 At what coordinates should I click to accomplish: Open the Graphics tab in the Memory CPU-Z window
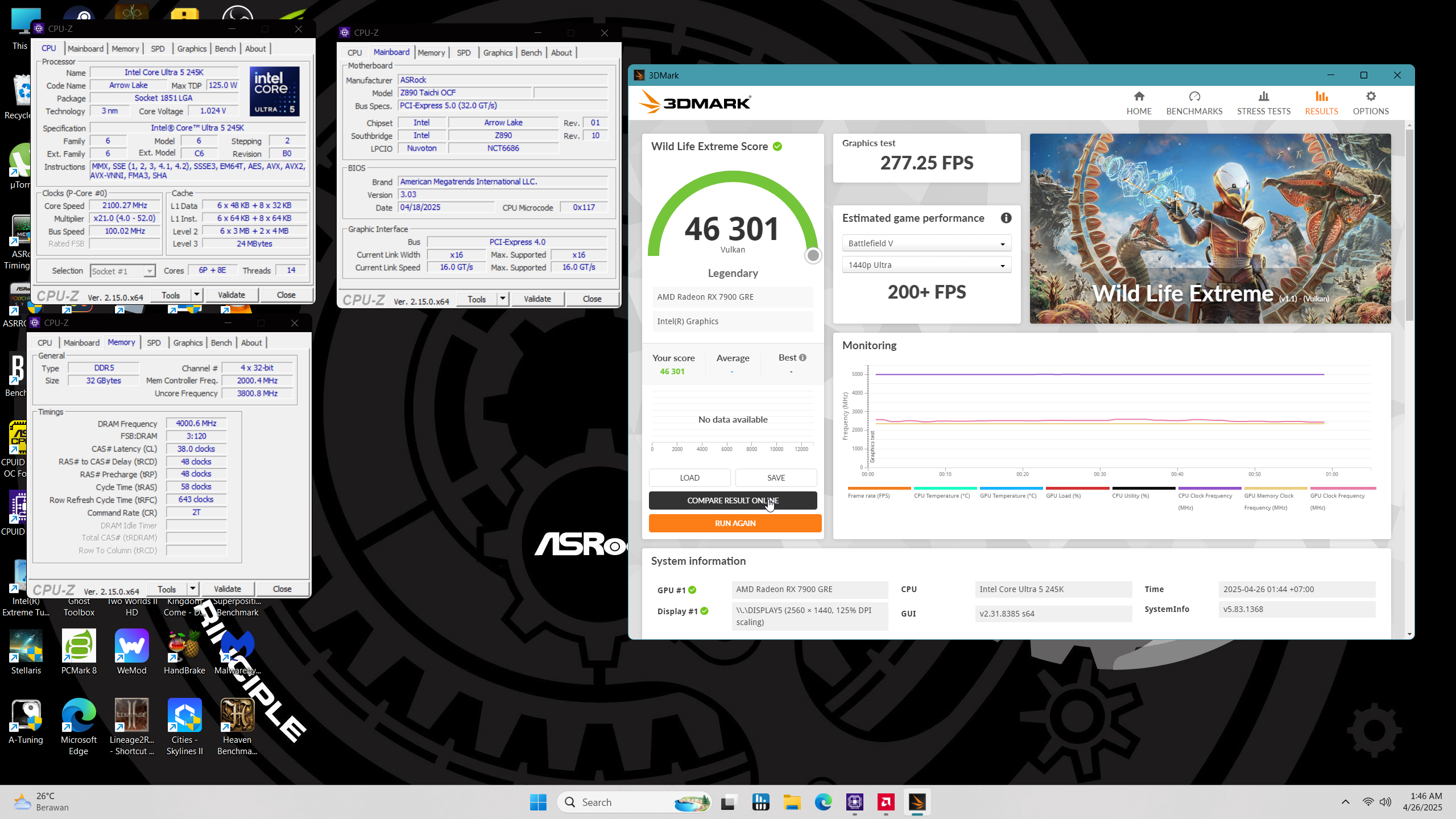188,343
